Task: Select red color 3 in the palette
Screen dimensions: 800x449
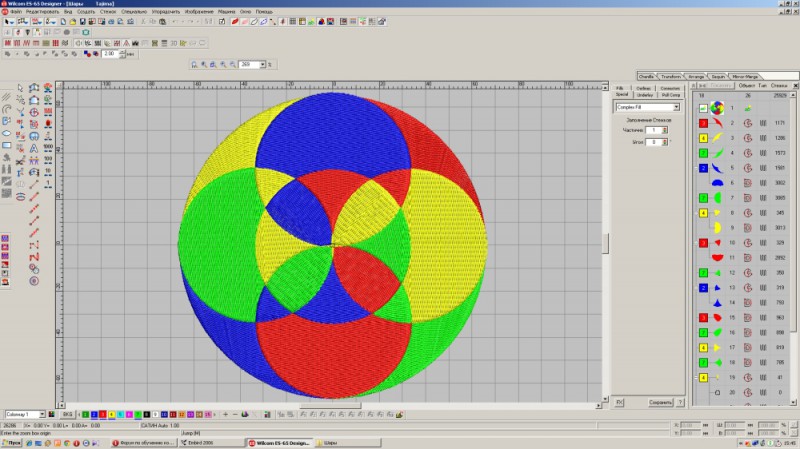Action: click(x=103, y=414)
